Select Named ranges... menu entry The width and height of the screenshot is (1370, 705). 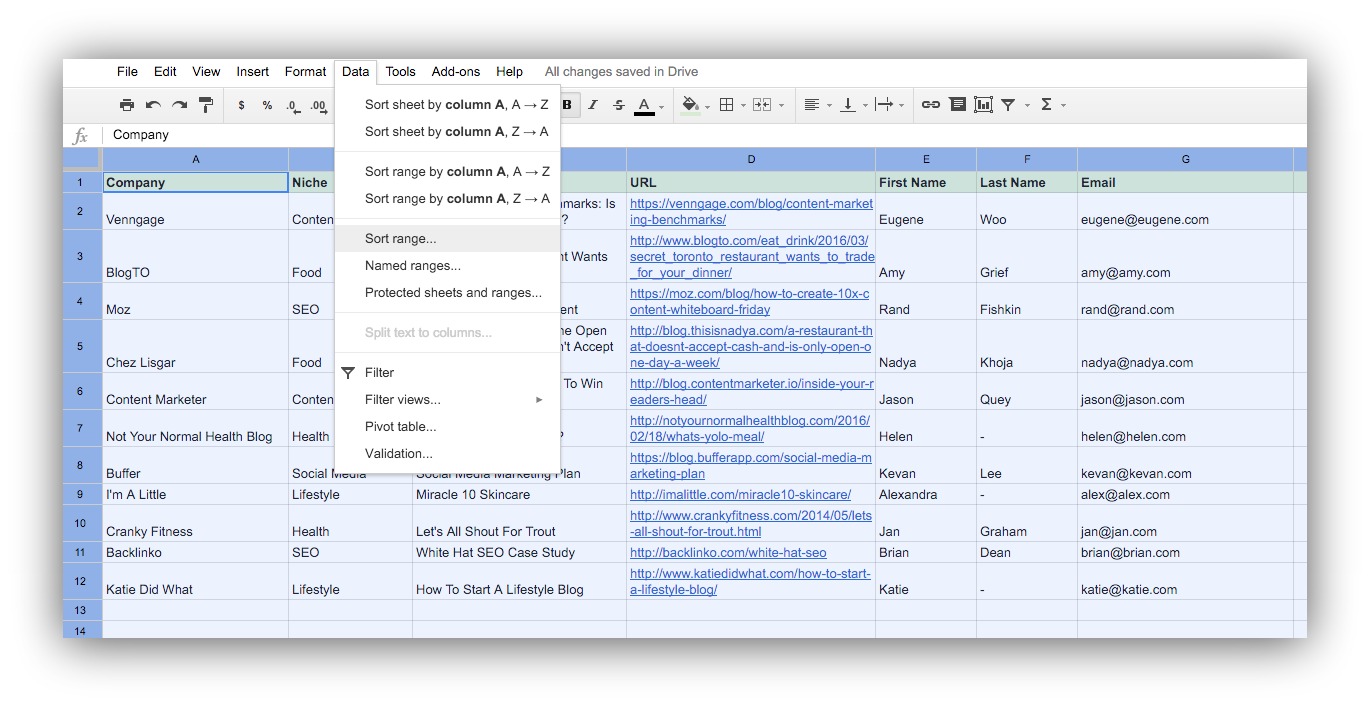point(447,266)
